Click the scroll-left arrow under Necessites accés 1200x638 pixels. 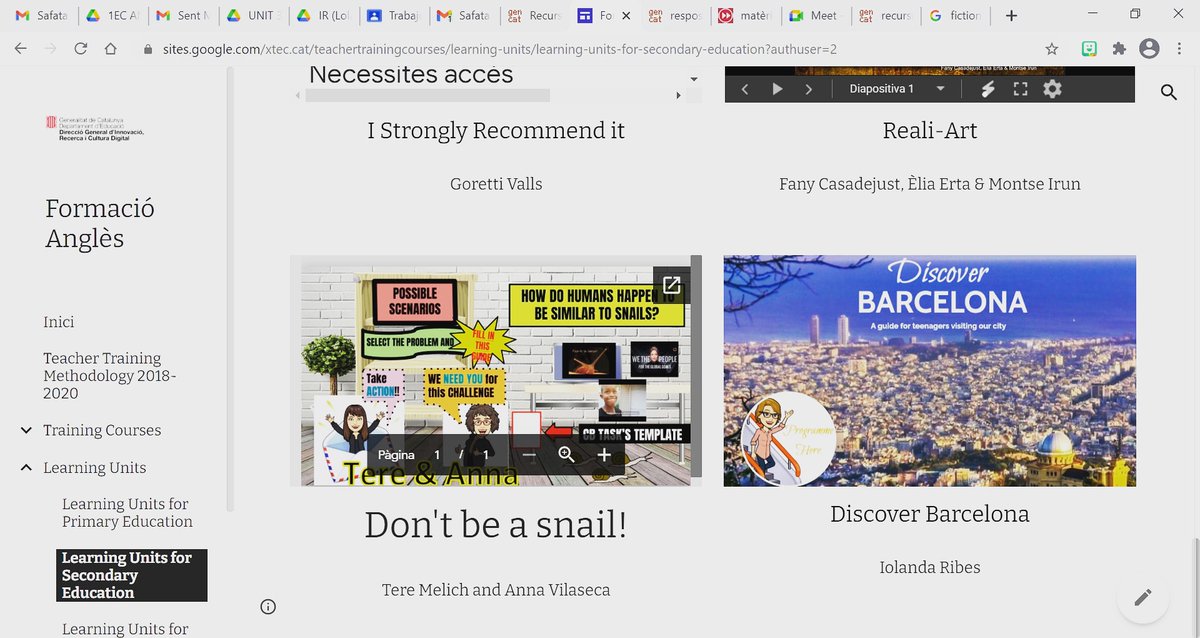pyautogui.click(x=296, y=96)
